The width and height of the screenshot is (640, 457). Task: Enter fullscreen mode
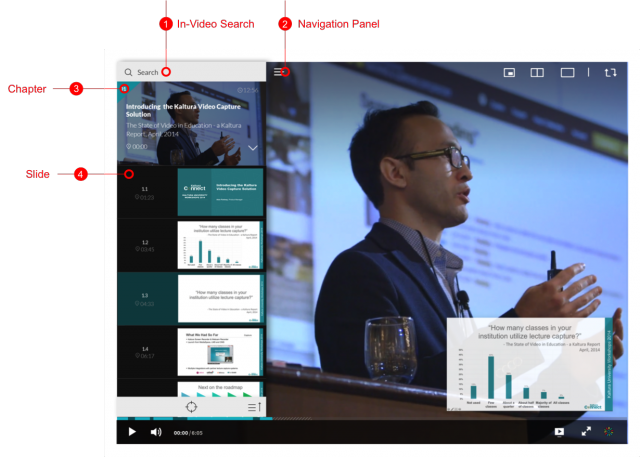click(x=586, y=432)
